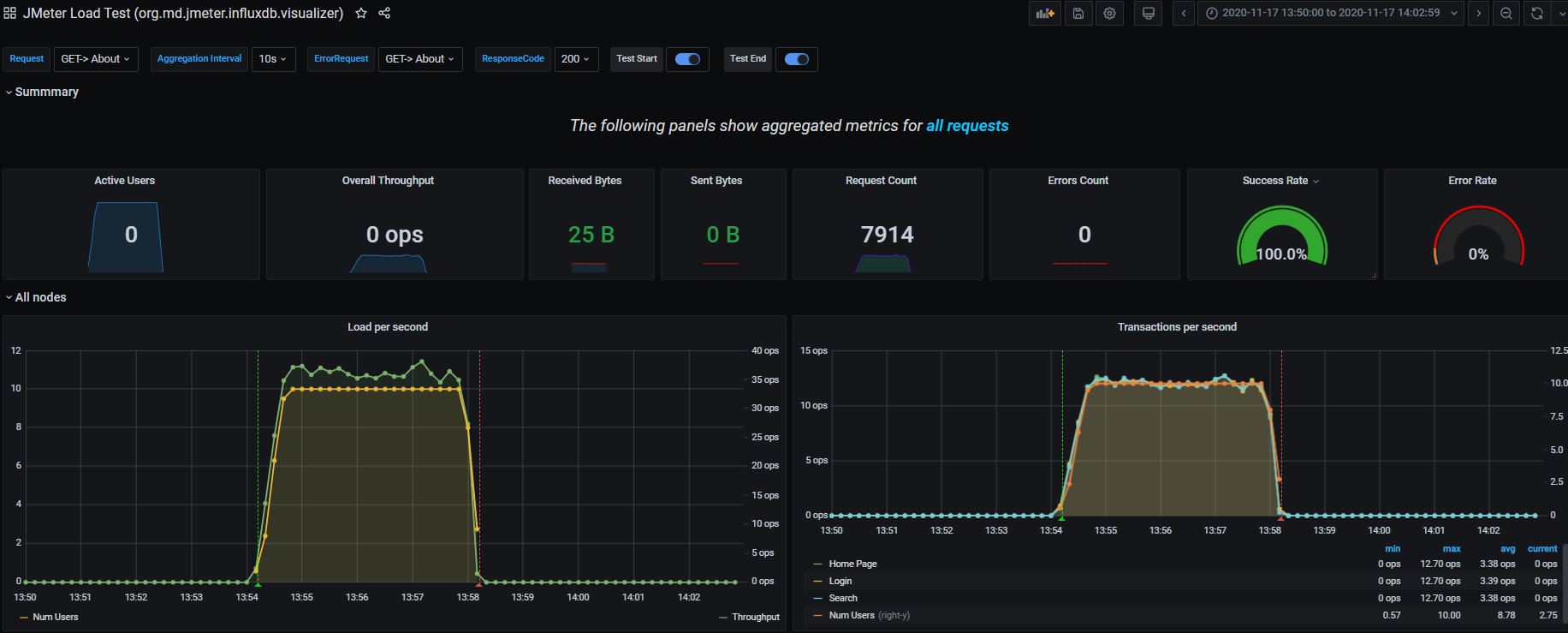
Task: Open the Request variable dropdown
Action: (x=96, y=59)
